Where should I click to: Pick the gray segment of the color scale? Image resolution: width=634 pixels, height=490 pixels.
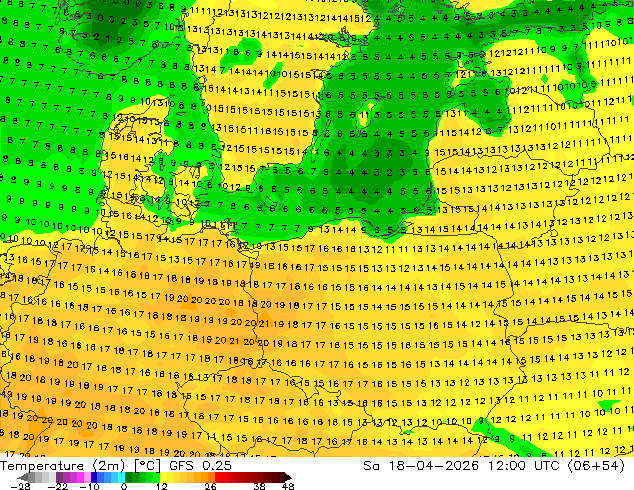pyautogui.click(x=32, y=477)
